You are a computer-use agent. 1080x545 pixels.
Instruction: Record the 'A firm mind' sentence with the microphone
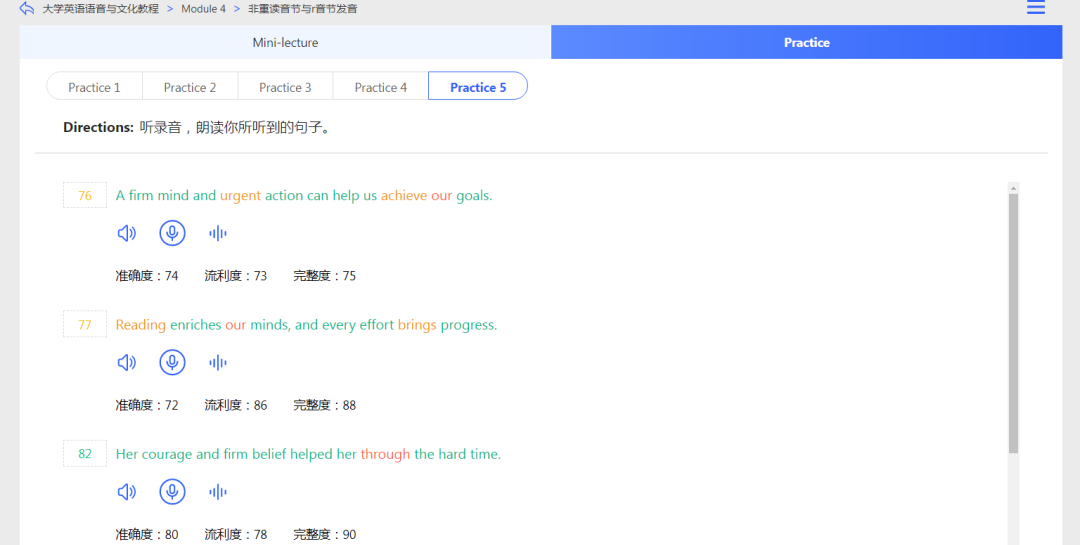pyautogui.click(x=172, y=234)
